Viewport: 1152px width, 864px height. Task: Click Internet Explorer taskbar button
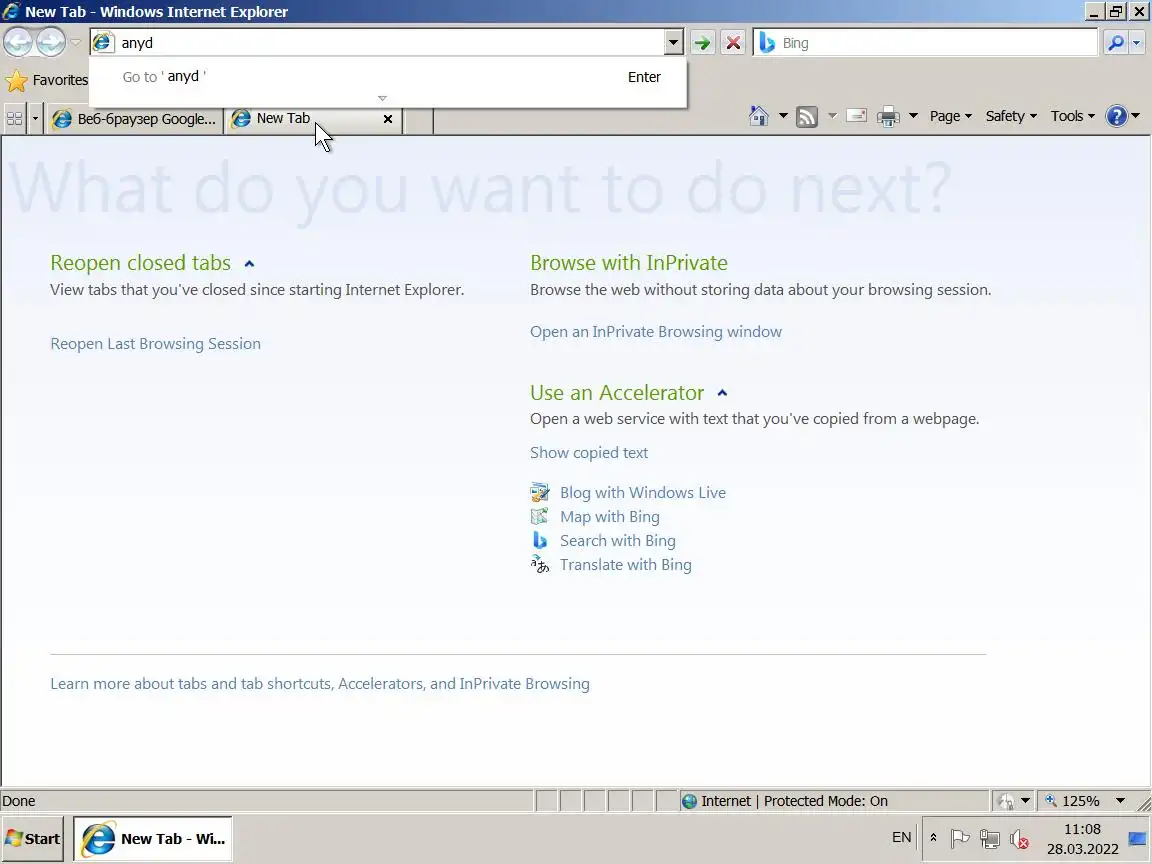[x=153, y=839]
